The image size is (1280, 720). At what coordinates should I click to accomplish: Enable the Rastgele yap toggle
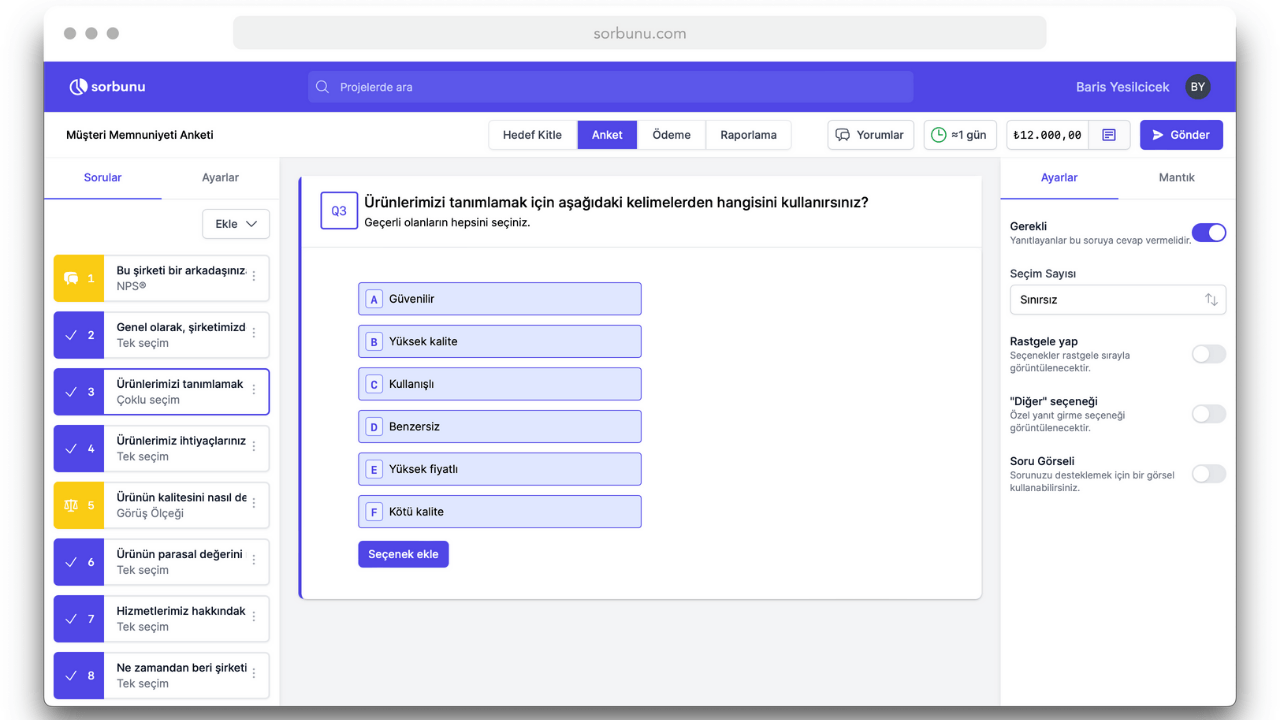1208,354
